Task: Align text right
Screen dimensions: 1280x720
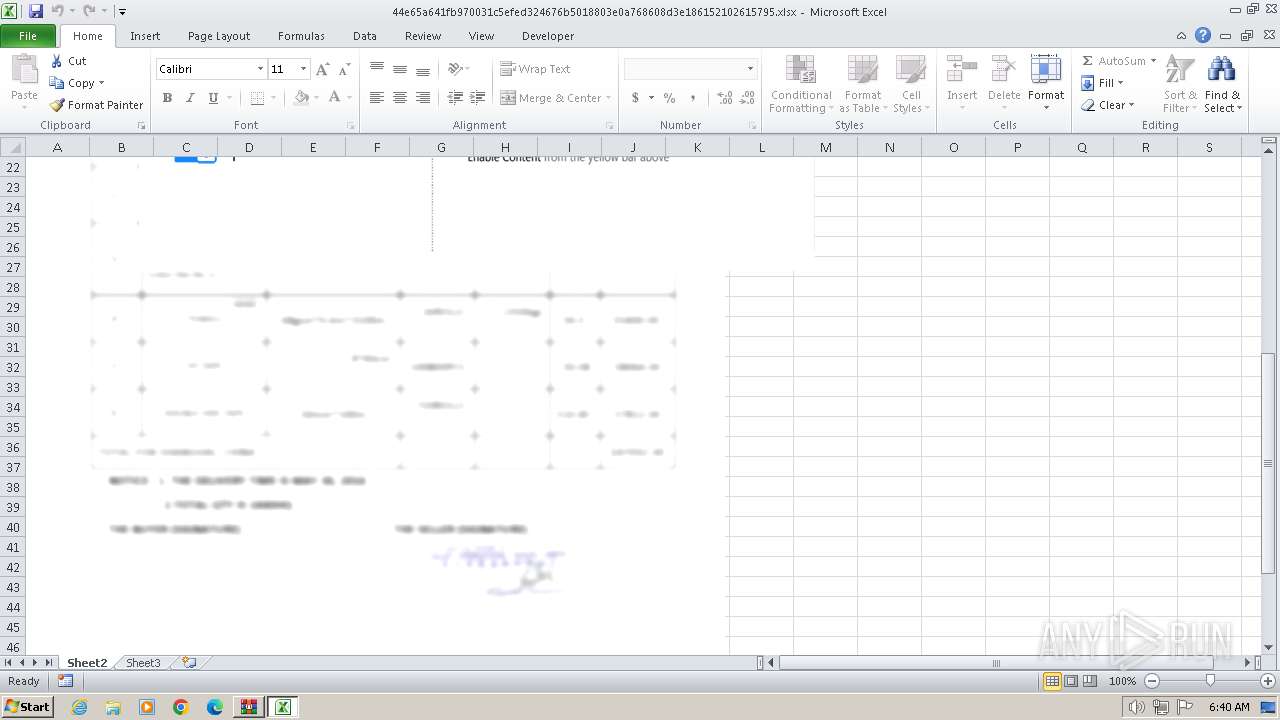Action: pyautogui.click(x=423, y=98)
